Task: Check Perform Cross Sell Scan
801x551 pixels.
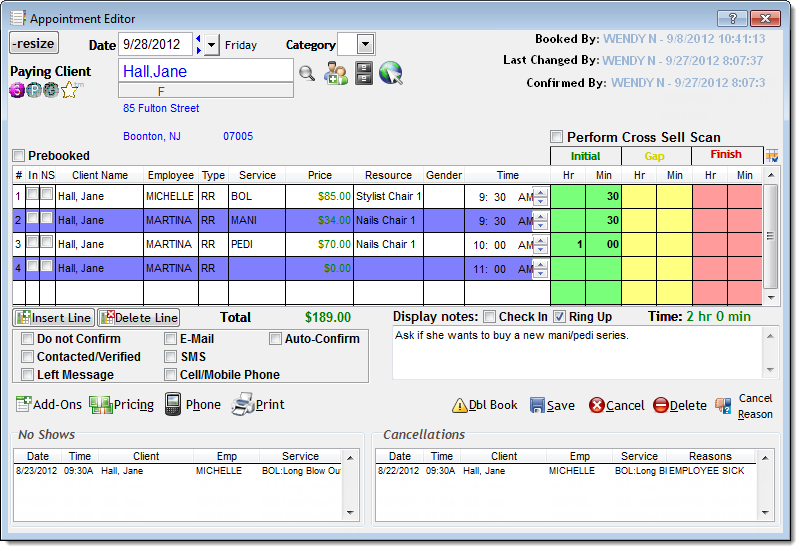Action: [x=556, y=137]
